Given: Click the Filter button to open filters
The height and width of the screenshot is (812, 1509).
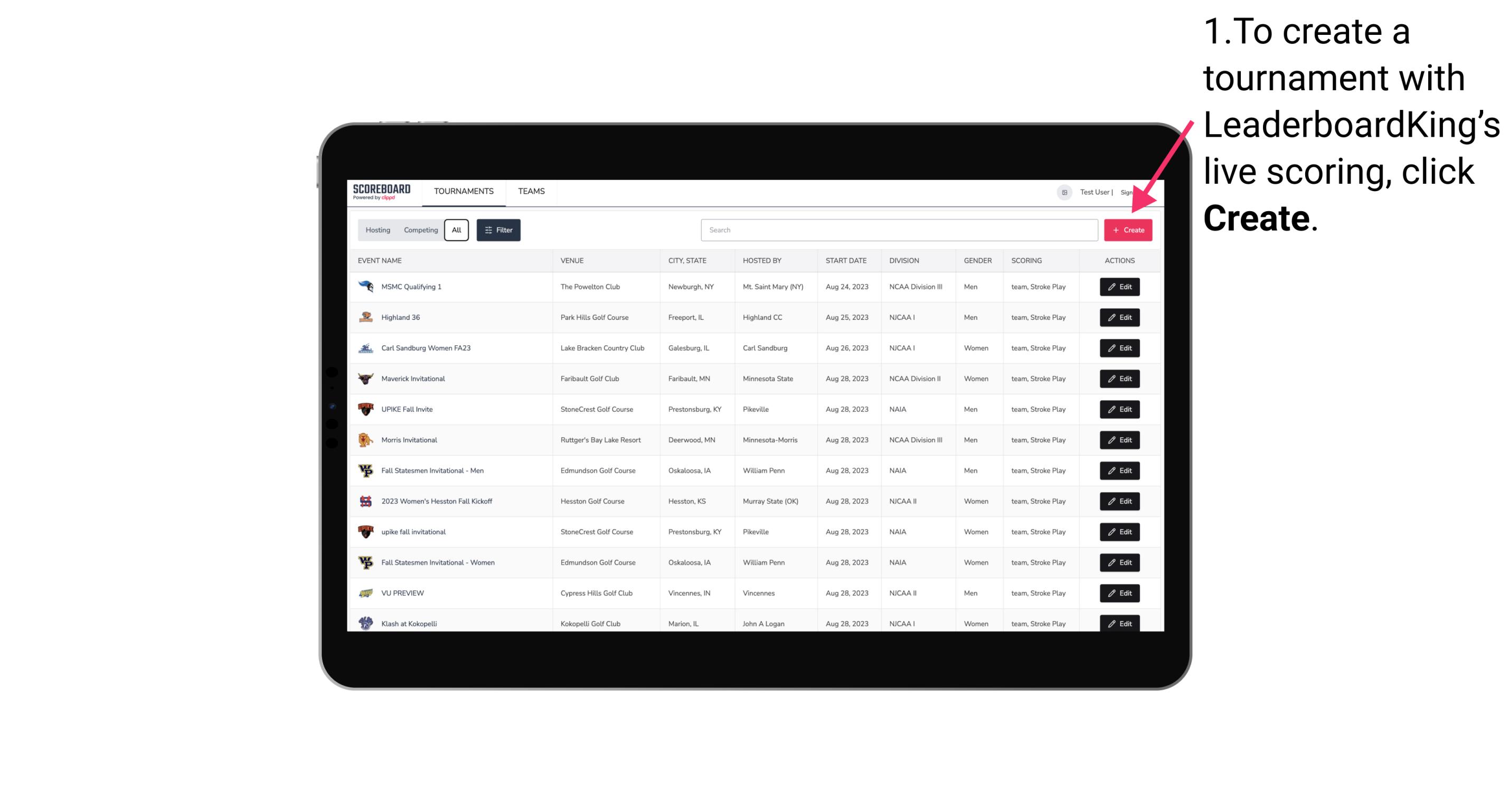Looking at the screenshot, I should pos(497,230).
